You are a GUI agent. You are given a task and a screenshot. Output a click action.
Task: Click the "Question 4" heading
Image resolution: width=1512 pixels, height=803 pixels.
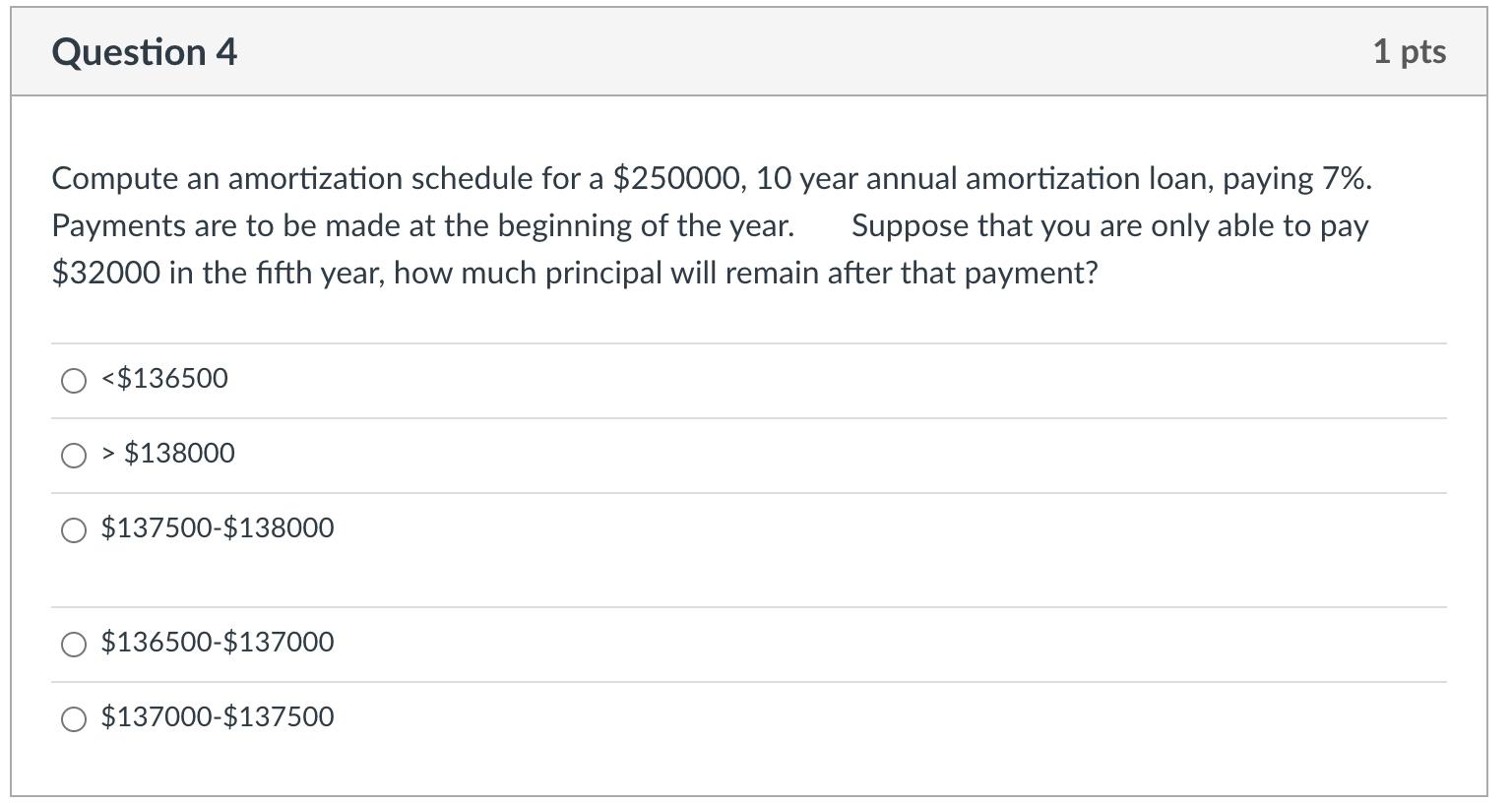pyautogui.click(x=144, y=52)
